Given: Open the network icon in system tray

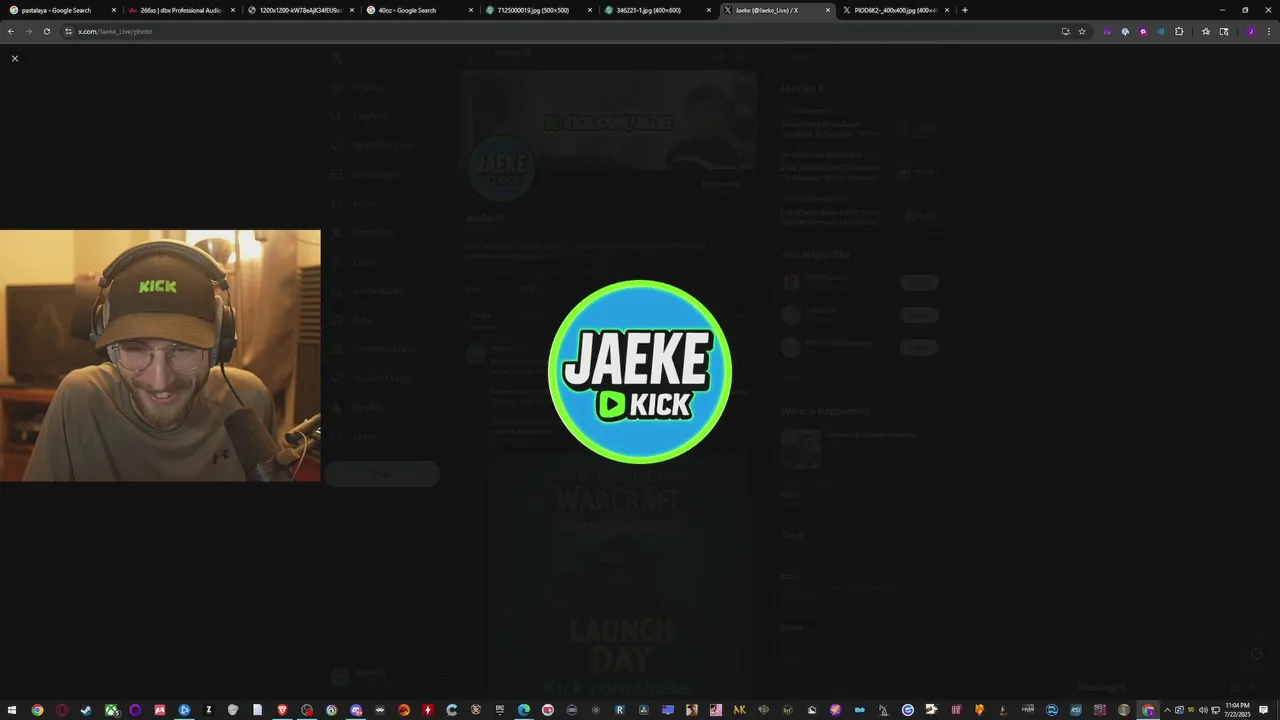Looking at the screenshot, I should click(1215, 710).
